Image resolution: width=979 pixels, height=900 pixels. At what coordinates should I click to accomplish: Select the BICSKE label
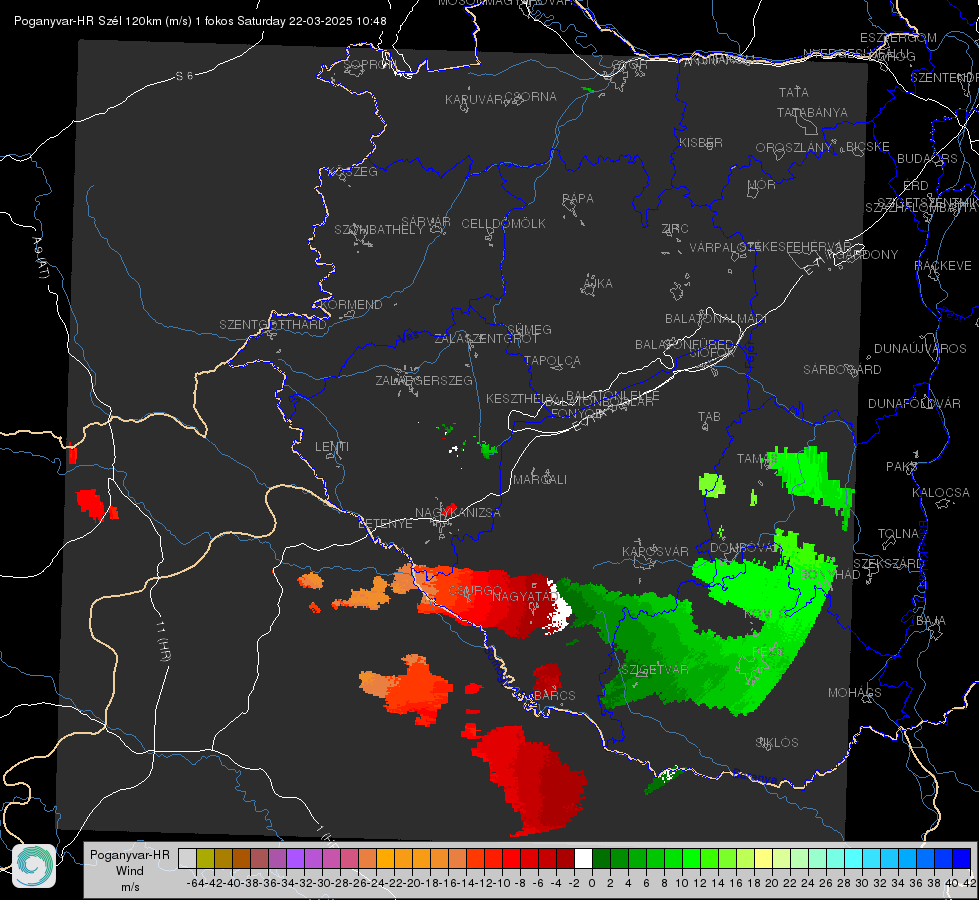[867, 147]
